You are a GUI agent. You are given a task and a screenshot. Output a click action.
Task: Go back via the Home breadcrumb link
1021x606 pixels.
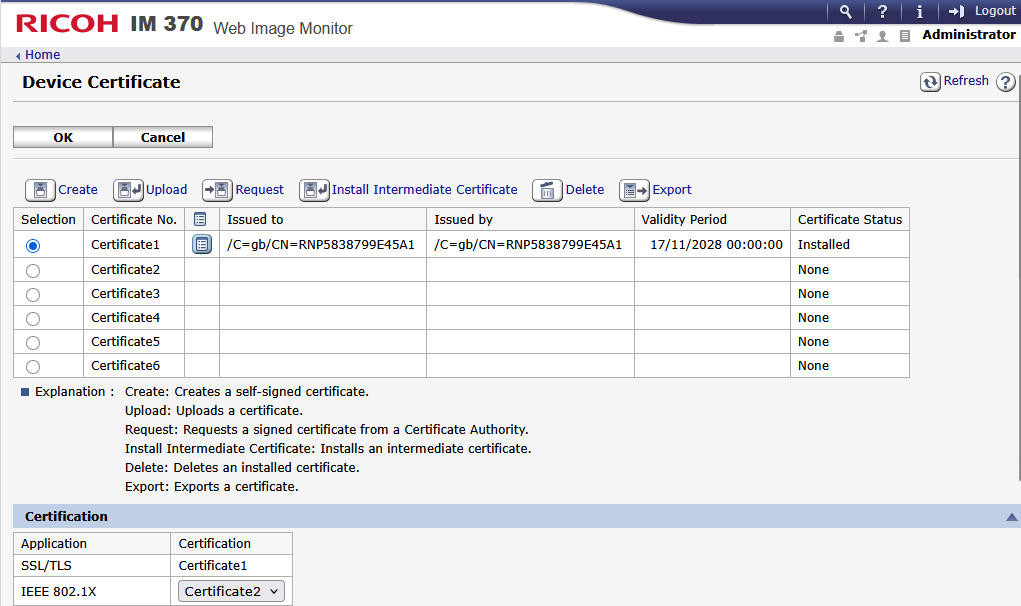pos(42,55)
